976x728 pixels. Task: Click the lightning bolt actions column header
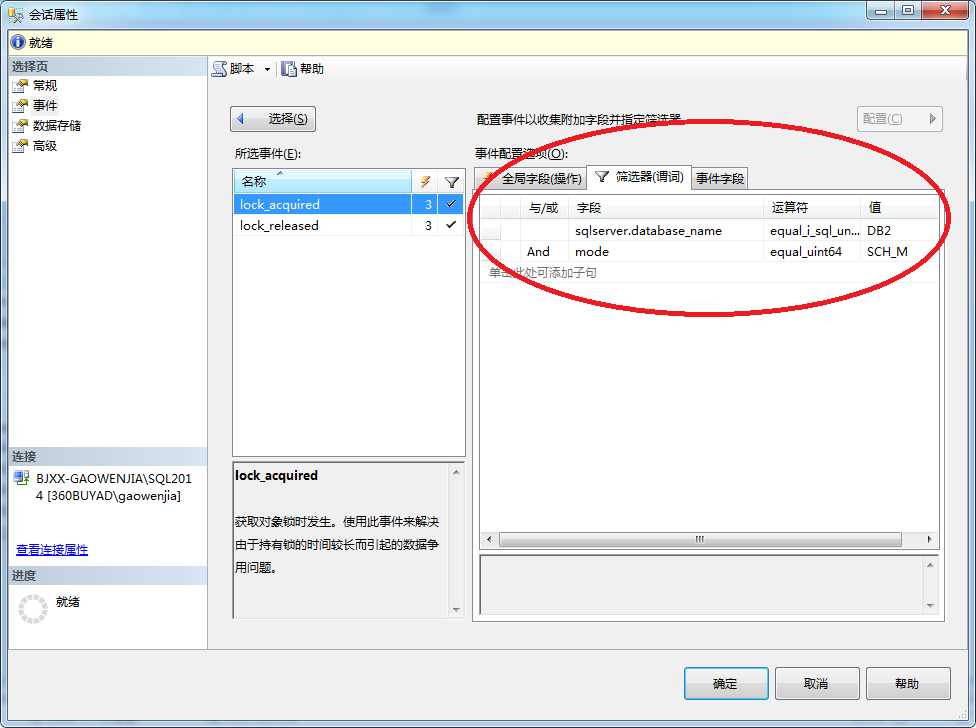pos(425,182)
